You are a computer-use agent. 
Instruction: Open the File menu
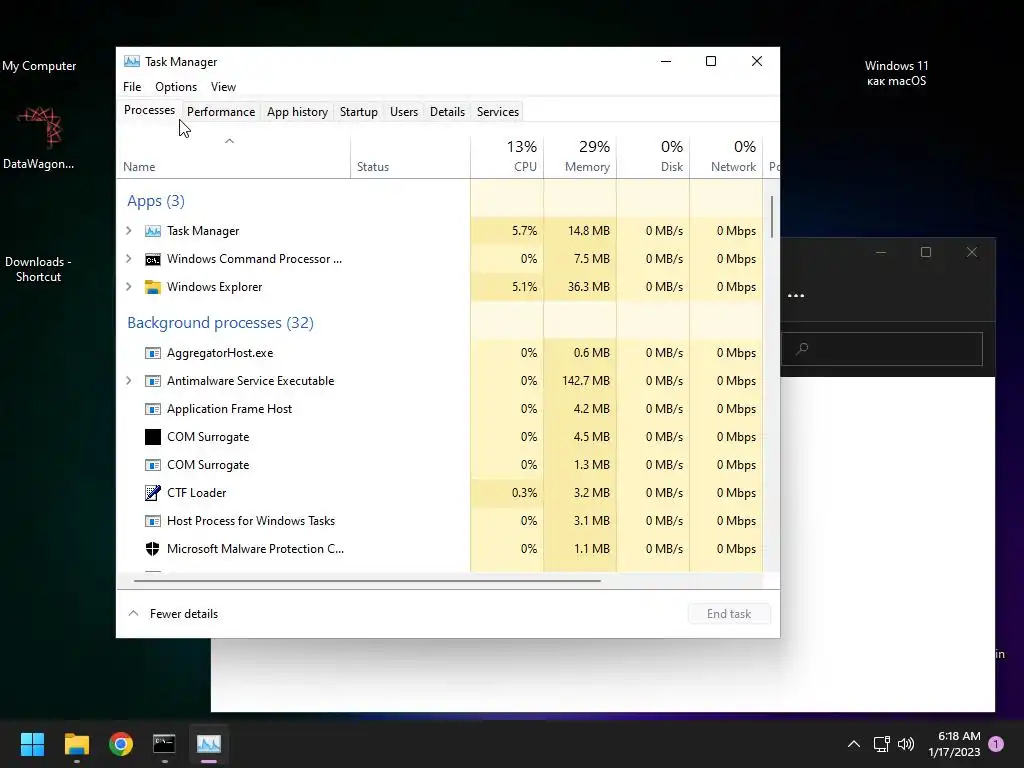point(132,87)
